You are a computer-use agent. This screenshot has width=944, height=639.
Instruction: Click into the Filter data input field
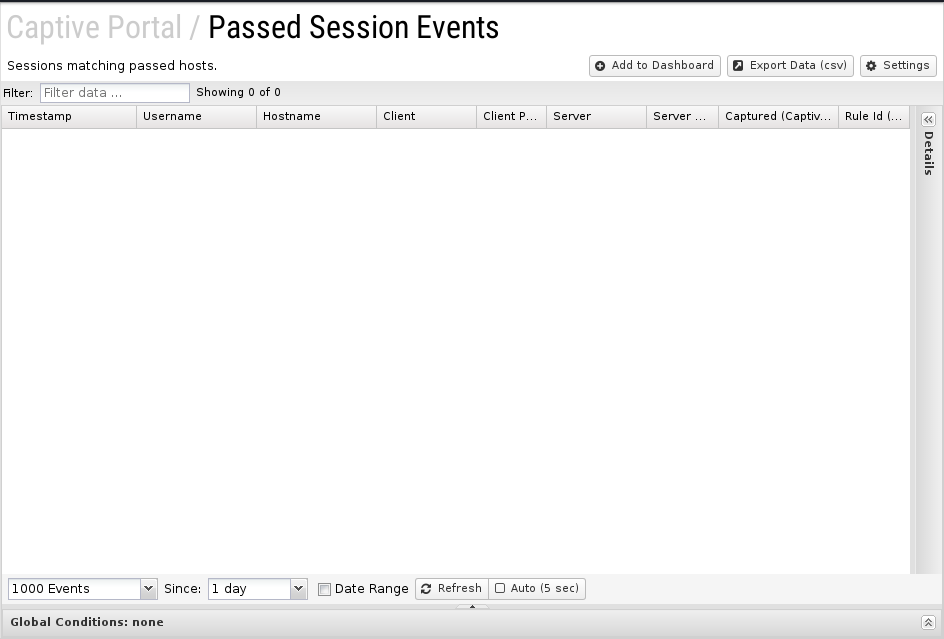(x=115, y=93)
